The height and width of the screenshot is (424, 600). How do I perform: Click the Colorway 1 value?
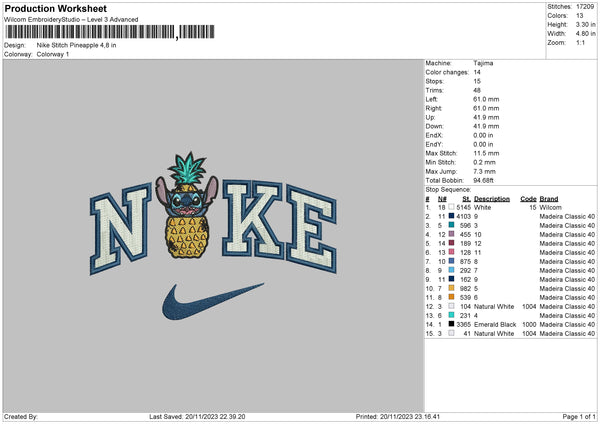[x=53, y=54]
